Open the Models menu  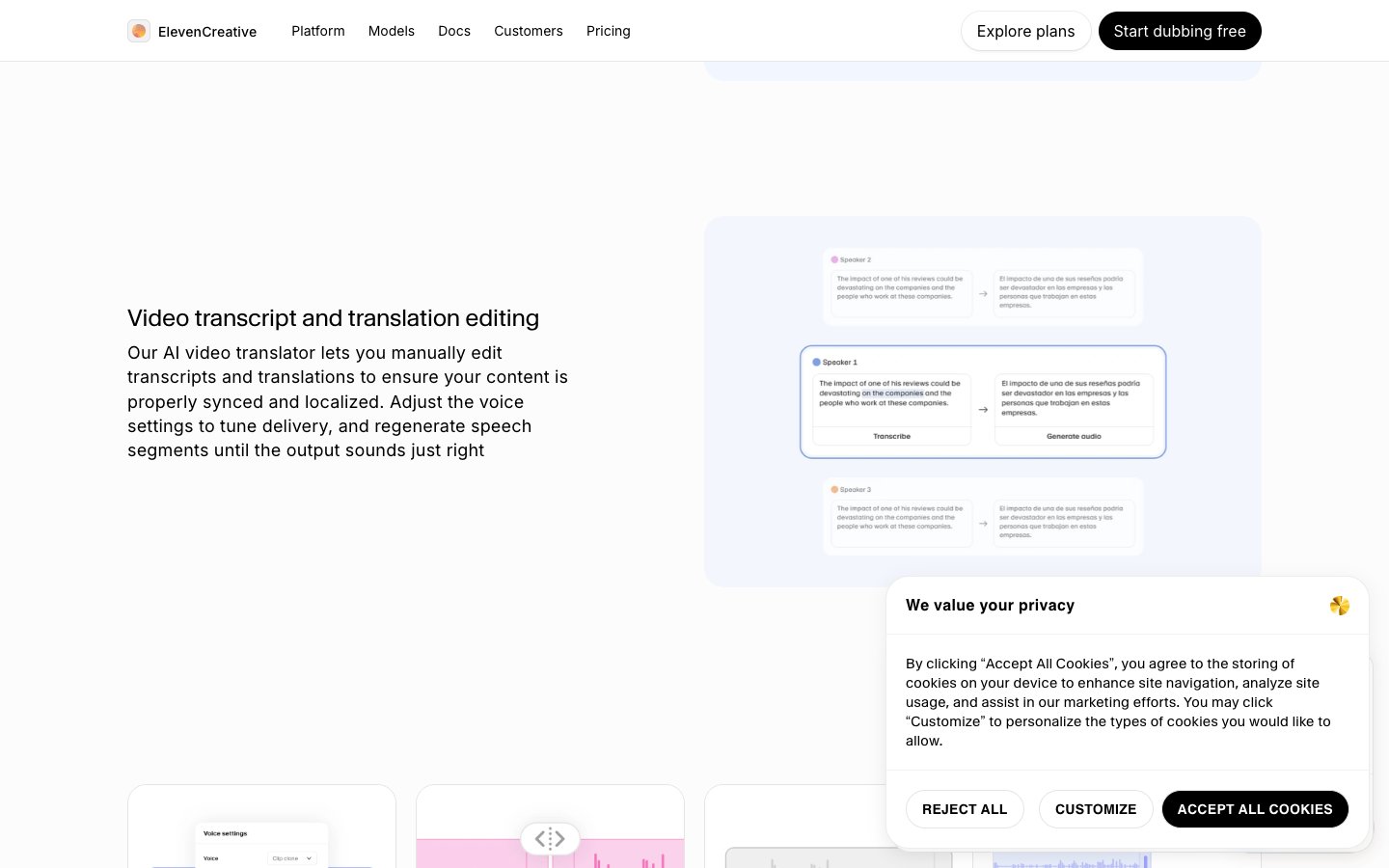[391, 31]
